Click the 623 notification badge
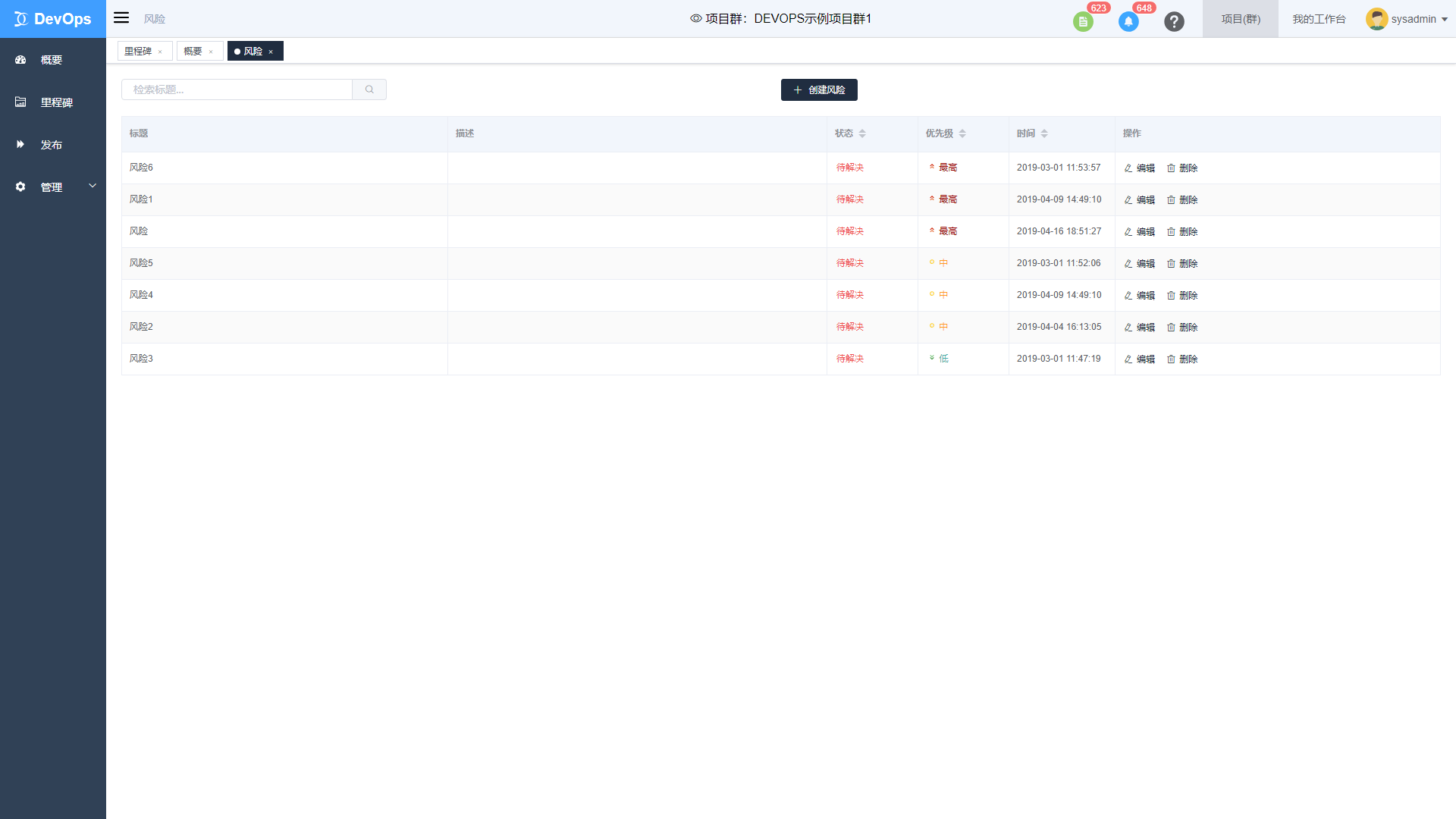The height and width of the screenshot is (819, 1456). (x=1098, y=8)
